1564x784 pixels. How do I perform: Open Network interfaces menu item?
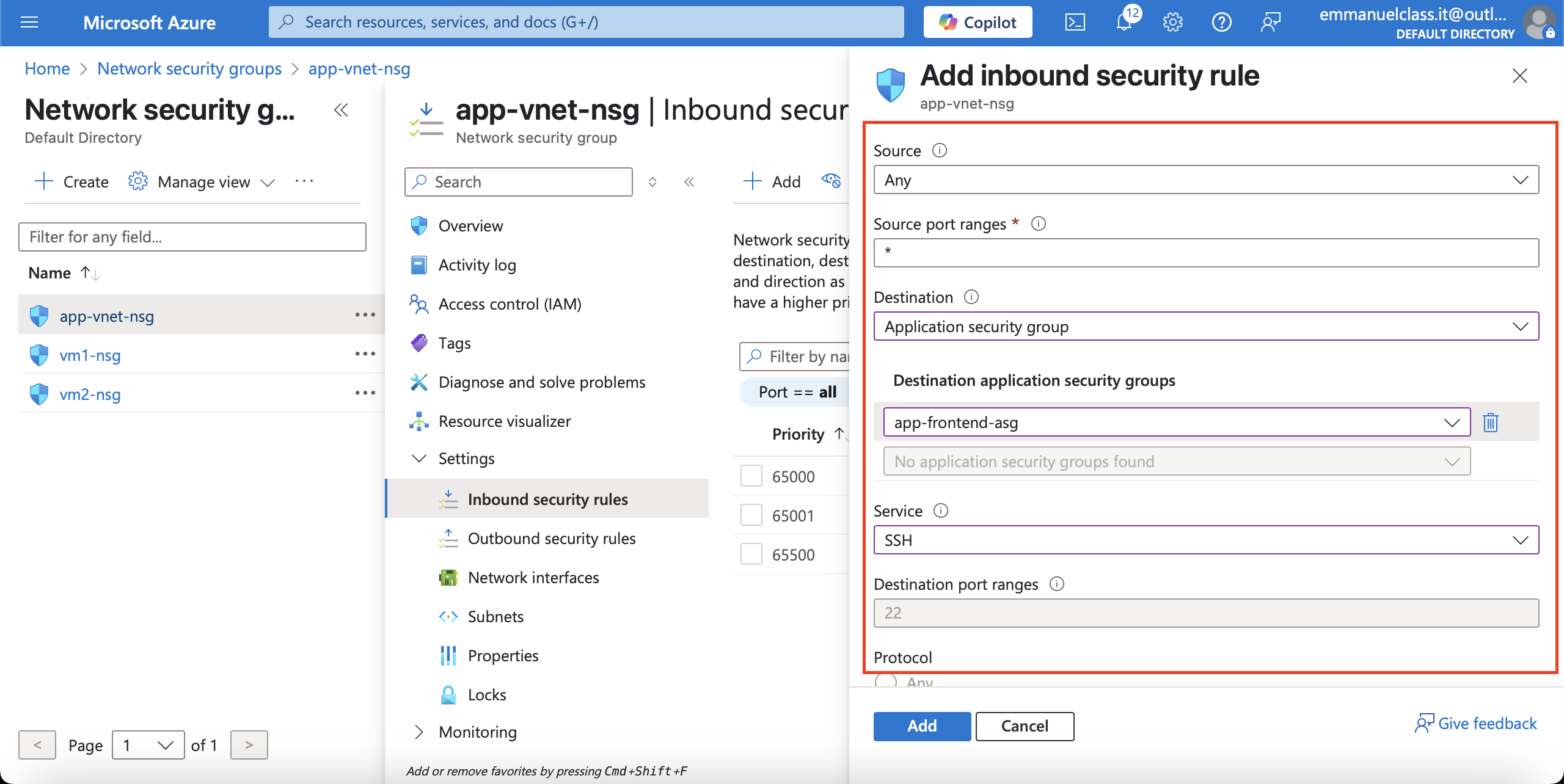point(533,578)
